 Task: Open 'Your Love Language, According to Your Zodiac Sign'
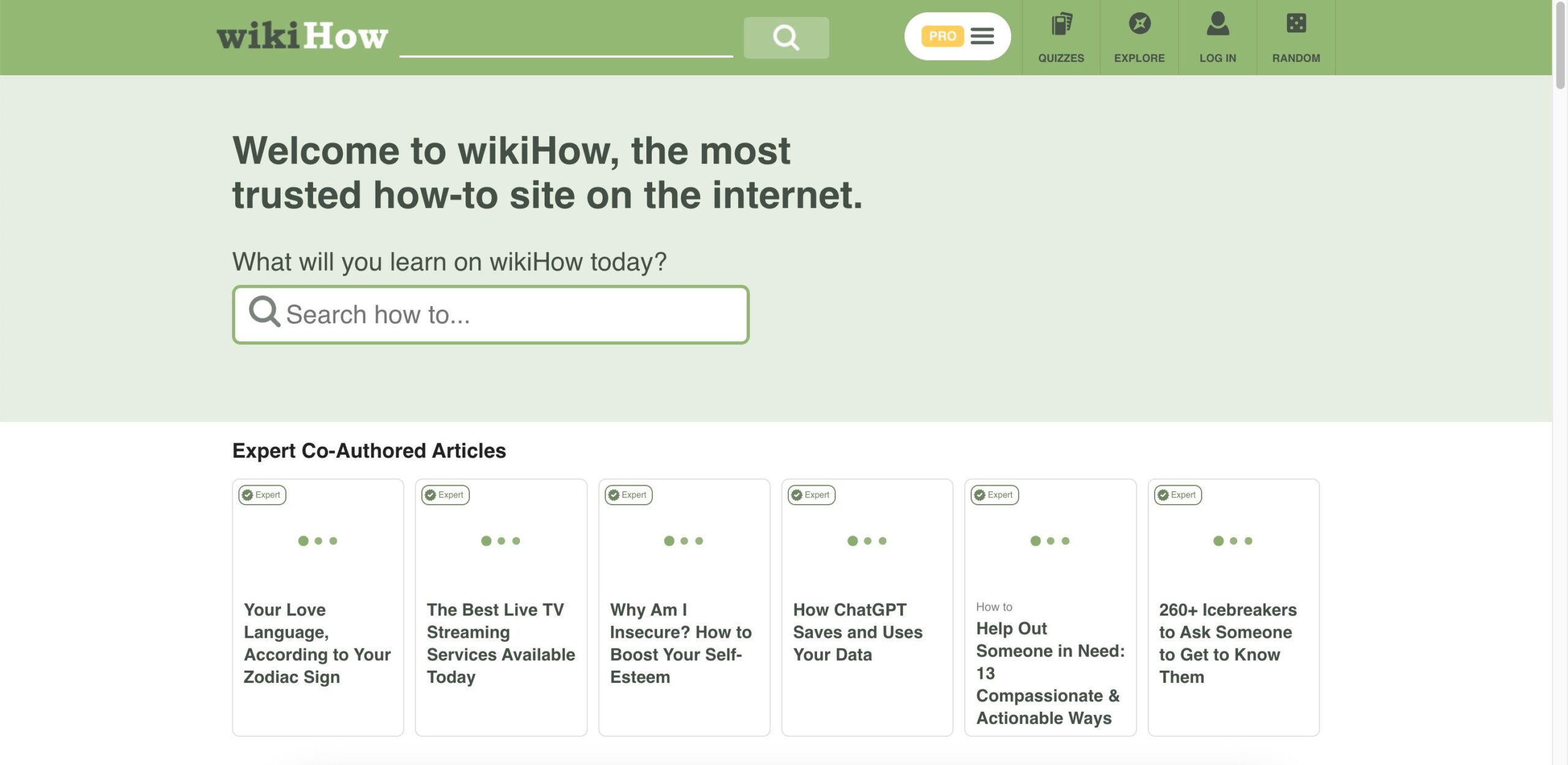click(317, 643)
